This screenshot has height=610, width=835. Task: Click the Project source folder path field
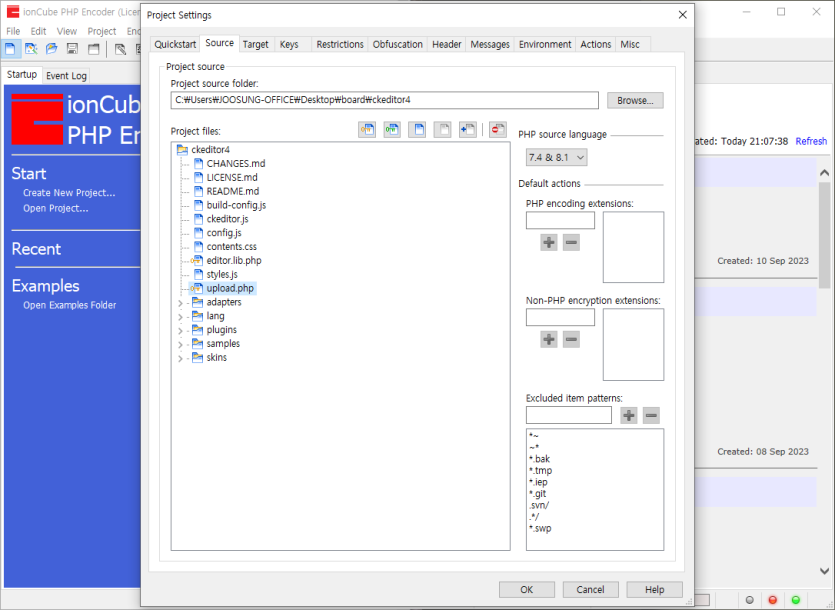384,100
